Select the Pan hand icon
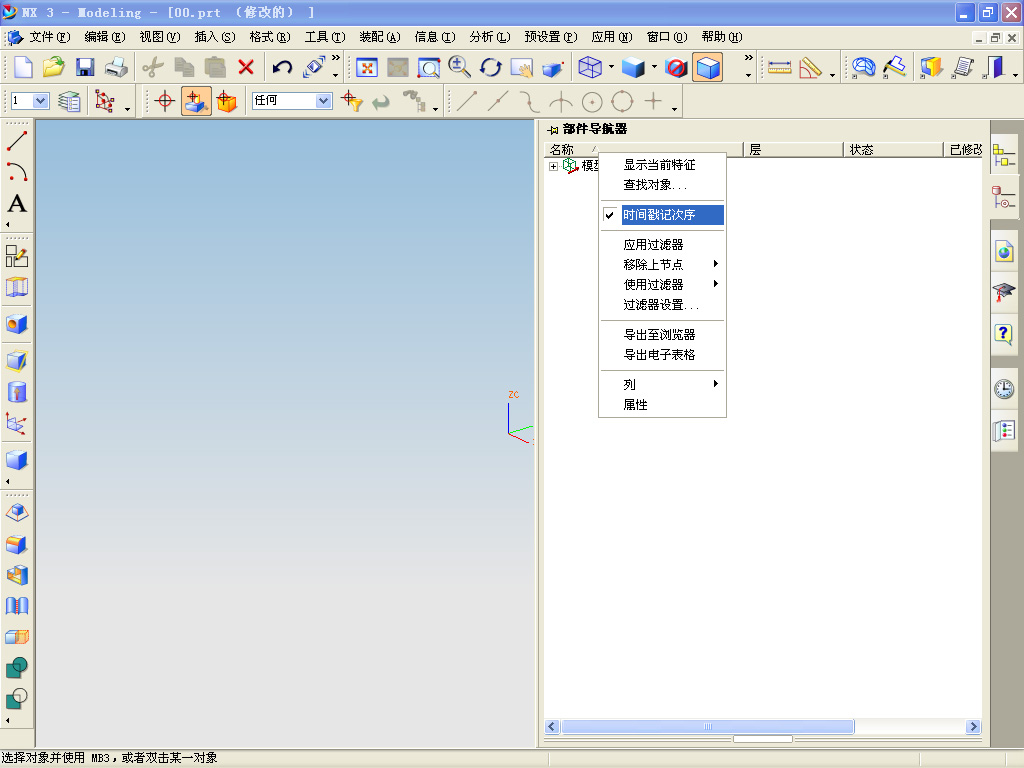Screen dimensions: 1024x768 coord(522,67)
